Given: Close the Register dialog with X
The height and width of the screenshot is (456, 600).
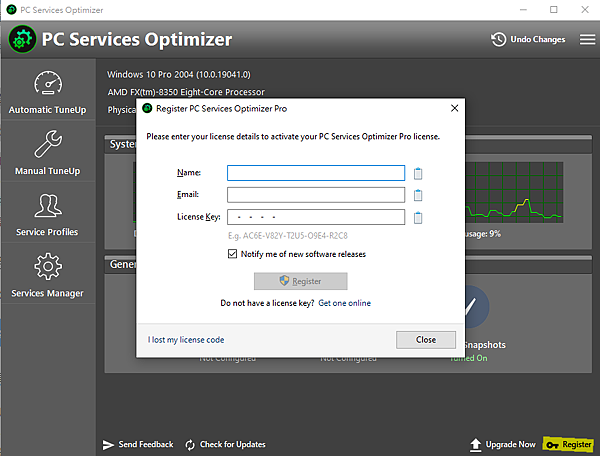Looking at the screenshot, I should click(455, 108).
